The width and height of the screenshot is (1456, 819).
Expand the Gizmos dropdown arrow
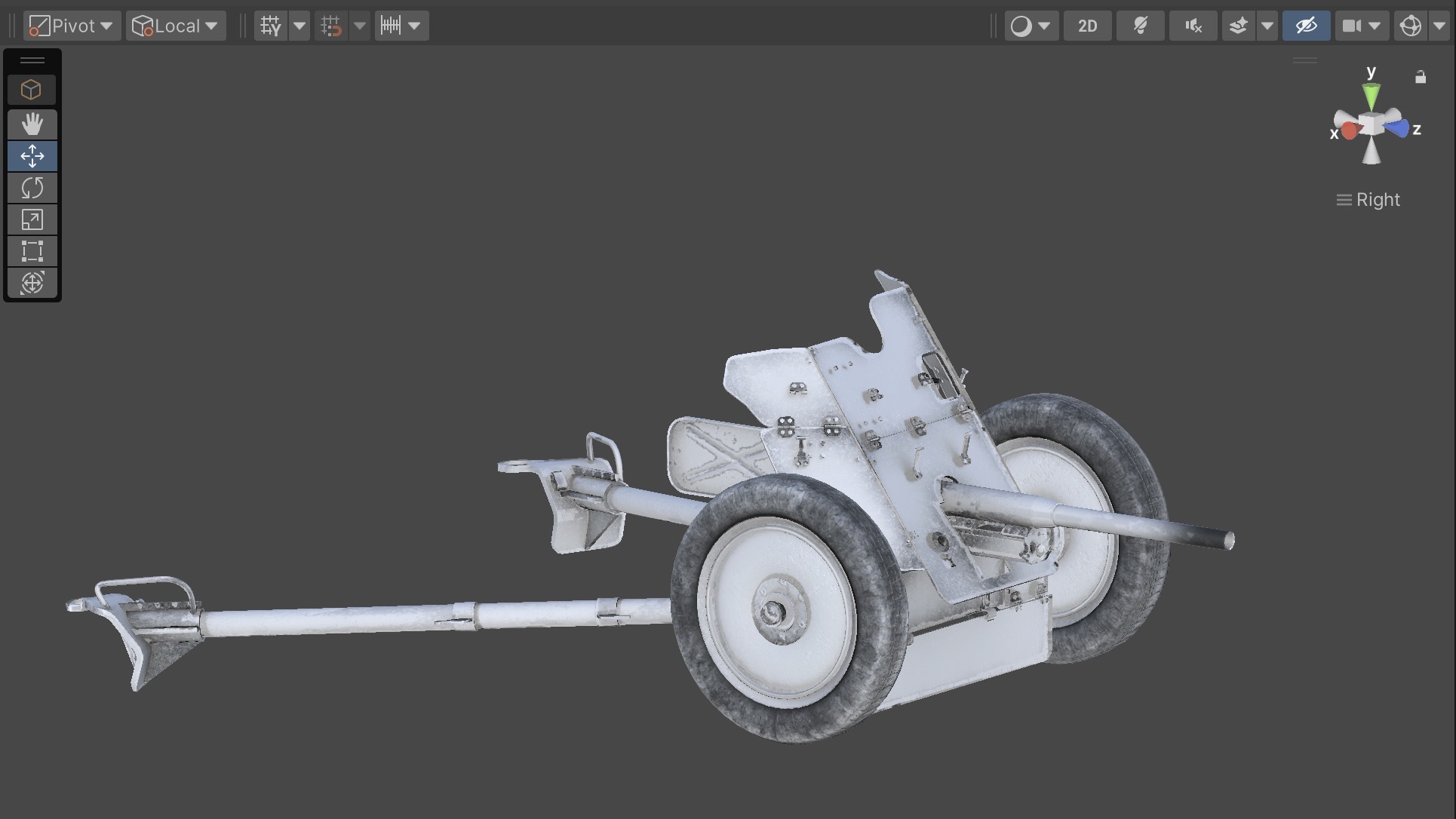pos(1439,26)
